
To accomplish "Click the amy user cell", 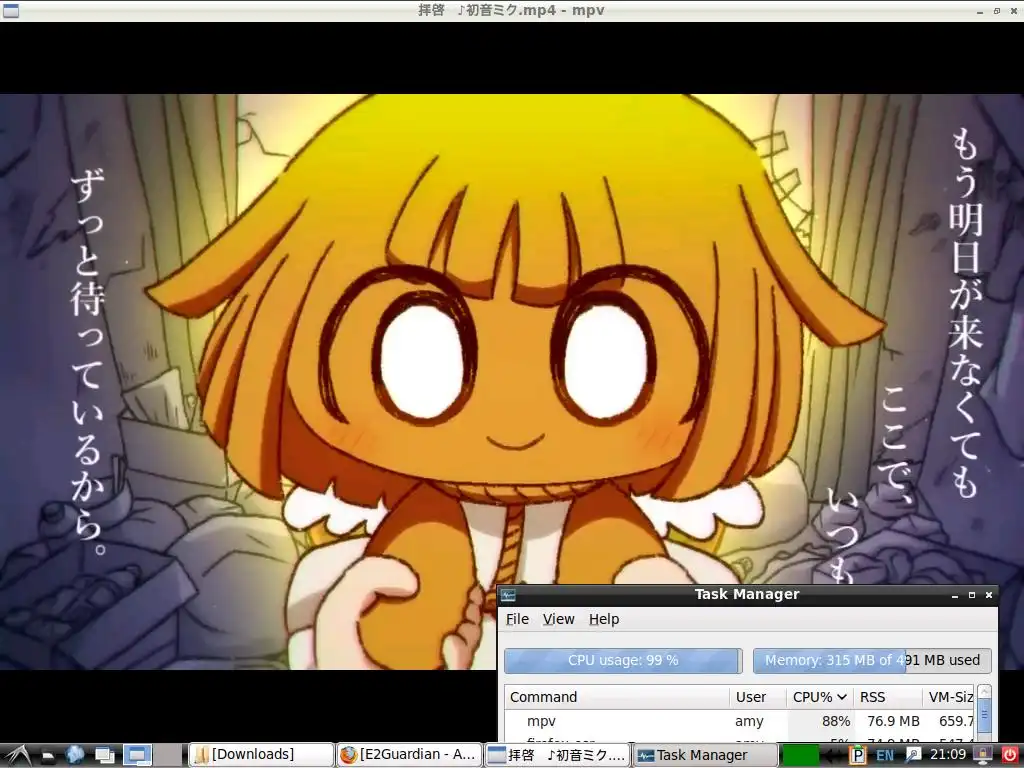I will 749,721.
